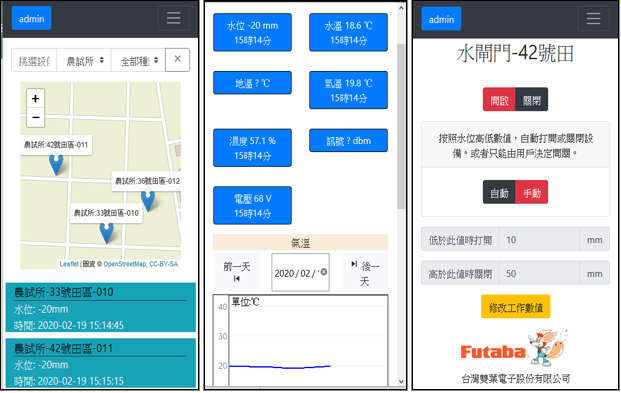Open the 全部種 type dropdown
Image resolution: width=621 pixels, height=393 pixels.
(139, 60)
